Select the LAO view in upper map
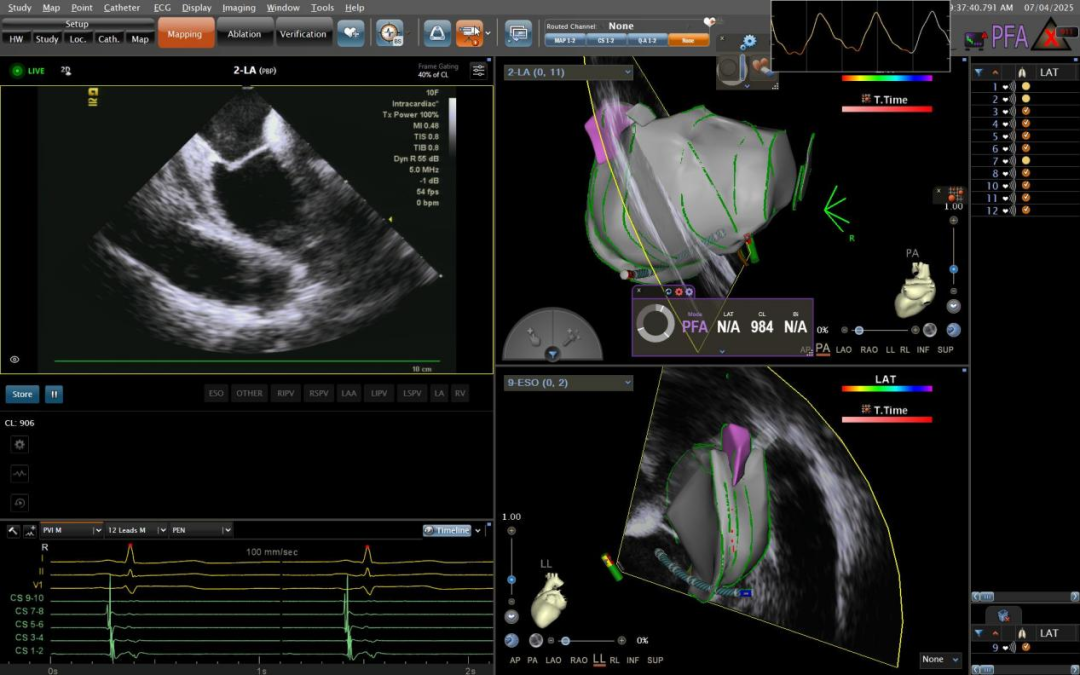Viewport: 1080px width, 675px height. (x=843, y=349)
